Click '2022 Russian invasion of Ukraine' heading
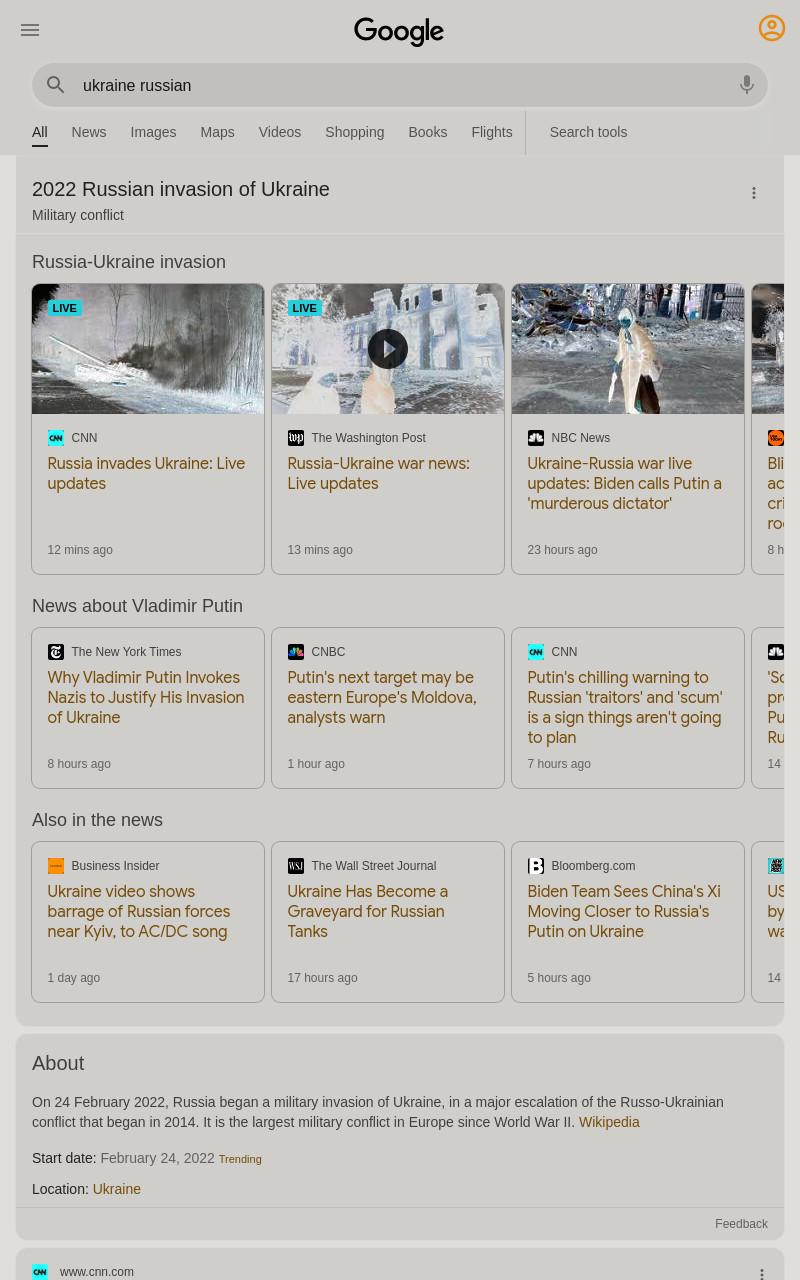This screenshot has height=1280, width=800. tap(181, 189)
